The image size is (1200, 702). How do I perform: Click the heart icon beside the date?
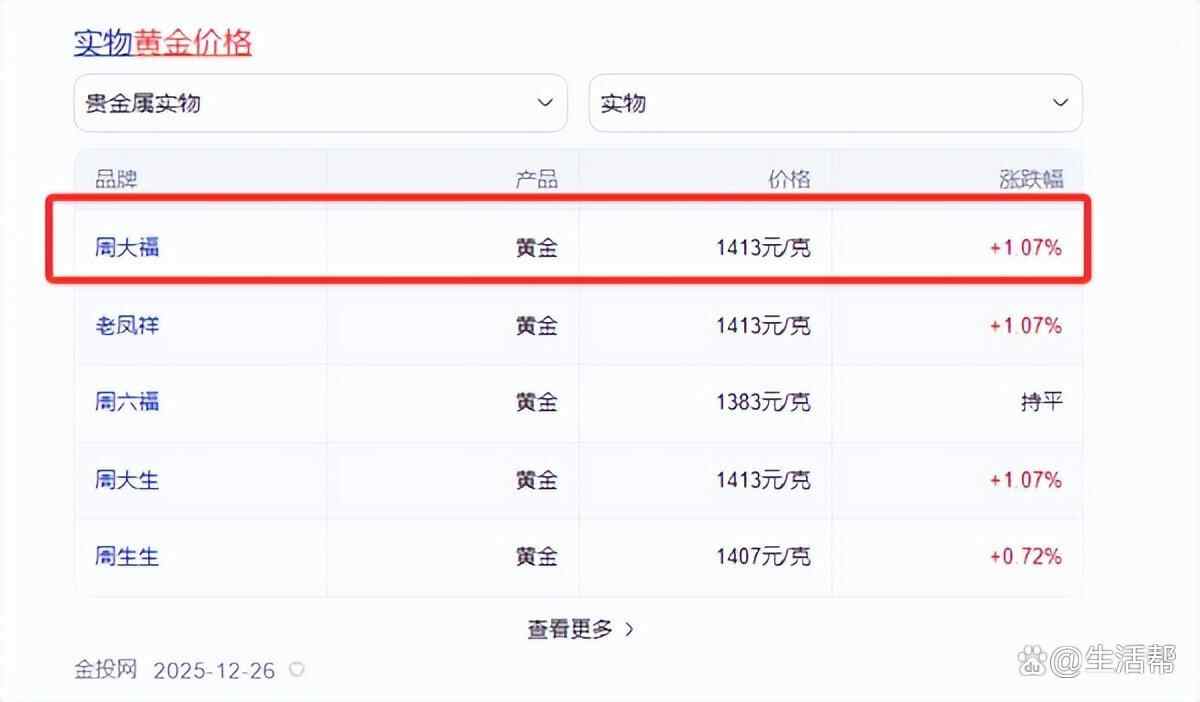pyautogui.click(x=296, y=670)
